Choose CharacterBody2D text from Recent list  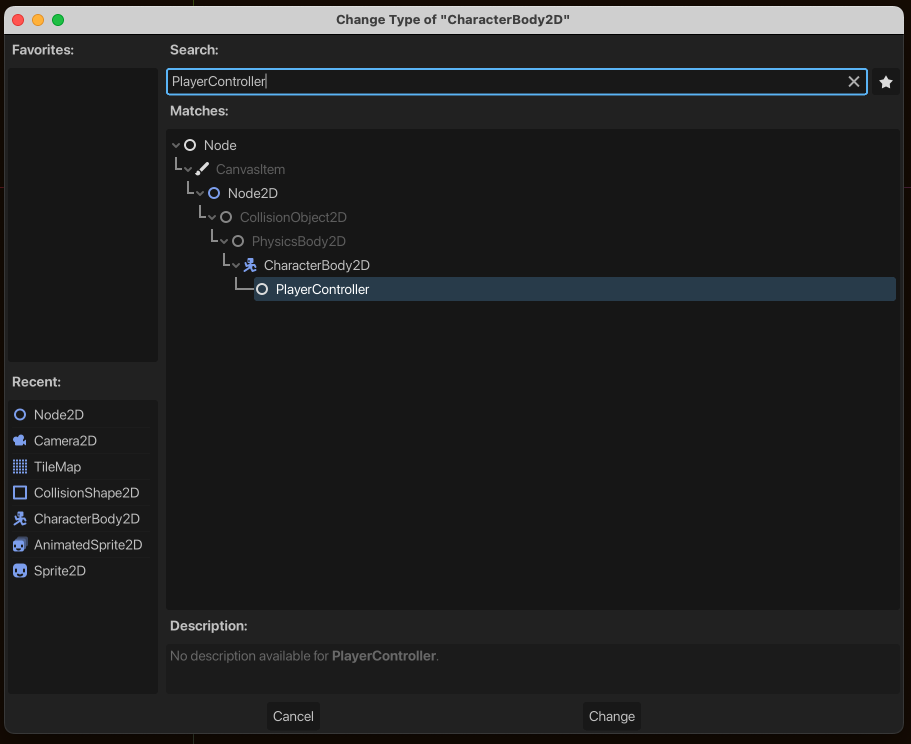[x=87, y=519]
